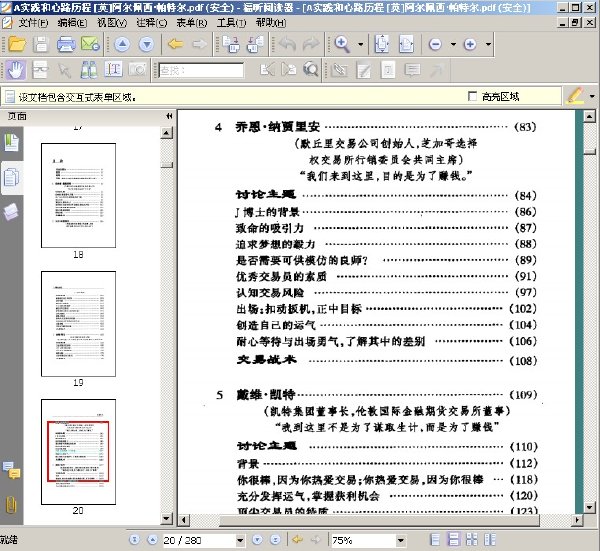
Task: Open dropdown next to zoom-in button
Action: click(488, 44)
